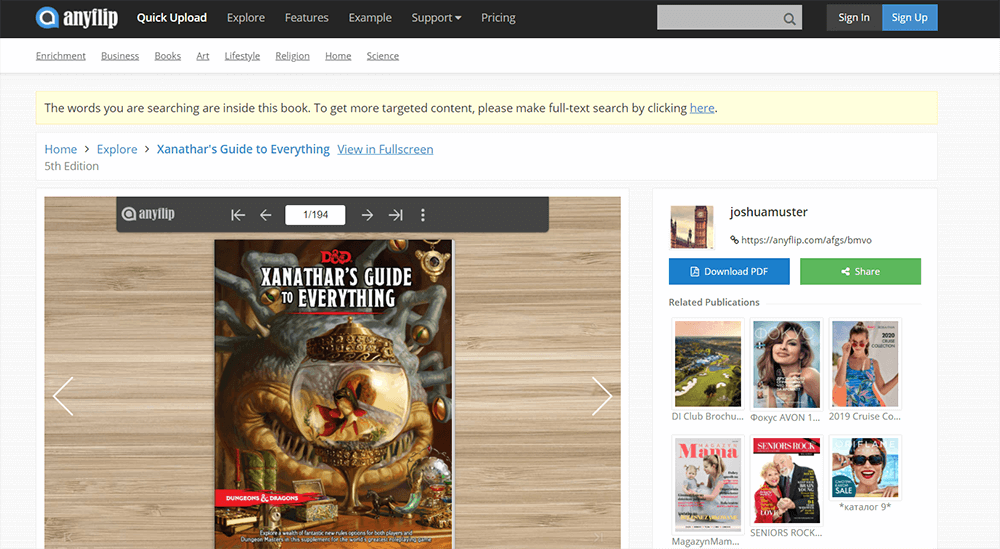The height and width of the screenshot is (549, 1000).
Task: Open the Explore menu item
Action: (246, 18)
